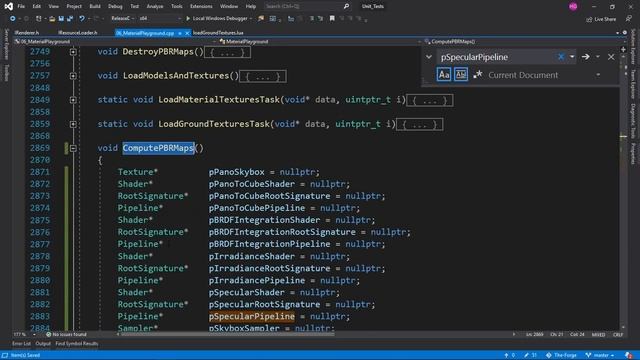
Task: Click the Undo toolbar icon
Action: click(82, 18)
